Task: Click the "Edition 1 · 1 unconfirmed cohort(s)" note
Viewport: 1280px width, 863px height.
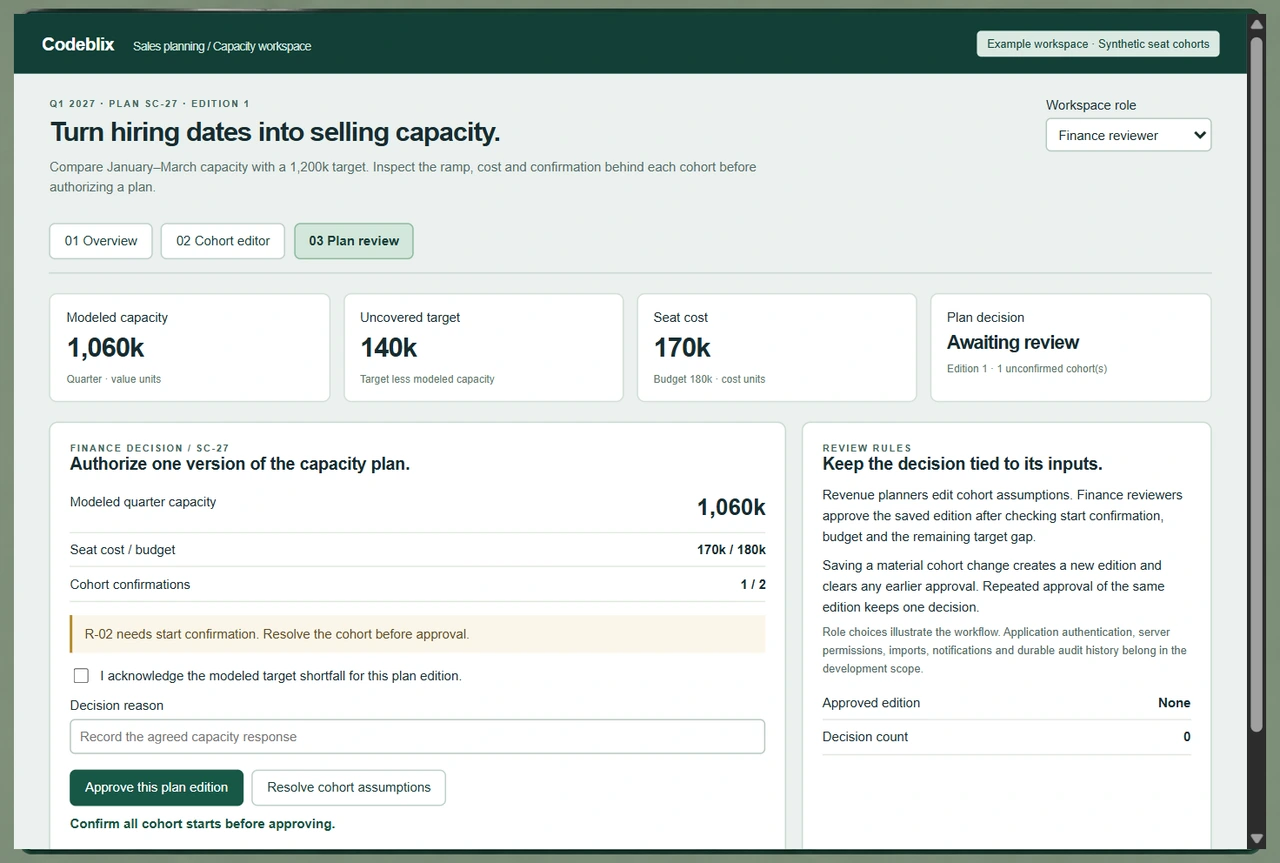Action: [1027, 369]
